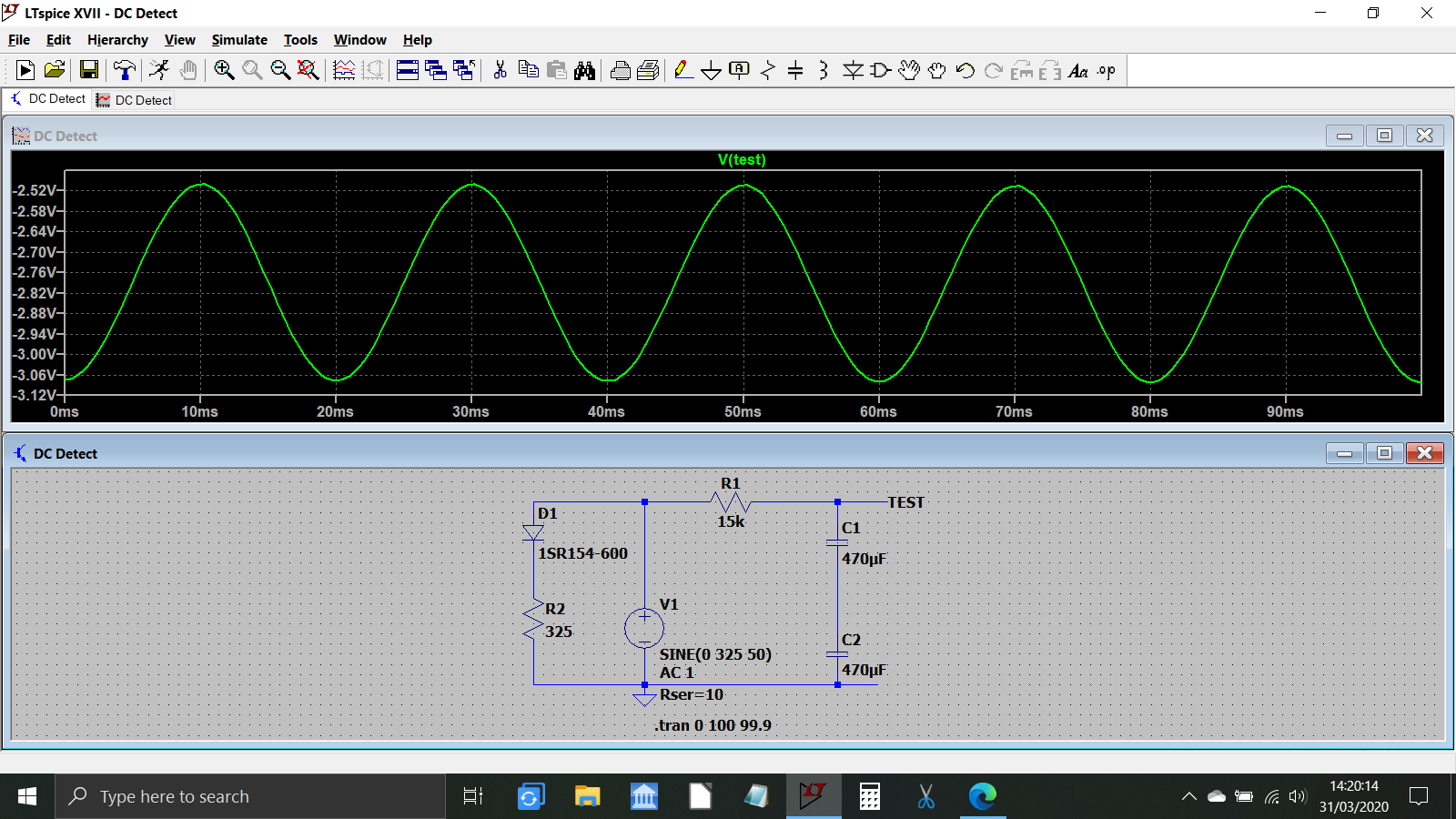
Task: Tile windows using the toolbar icon
Action: point(408,70)
